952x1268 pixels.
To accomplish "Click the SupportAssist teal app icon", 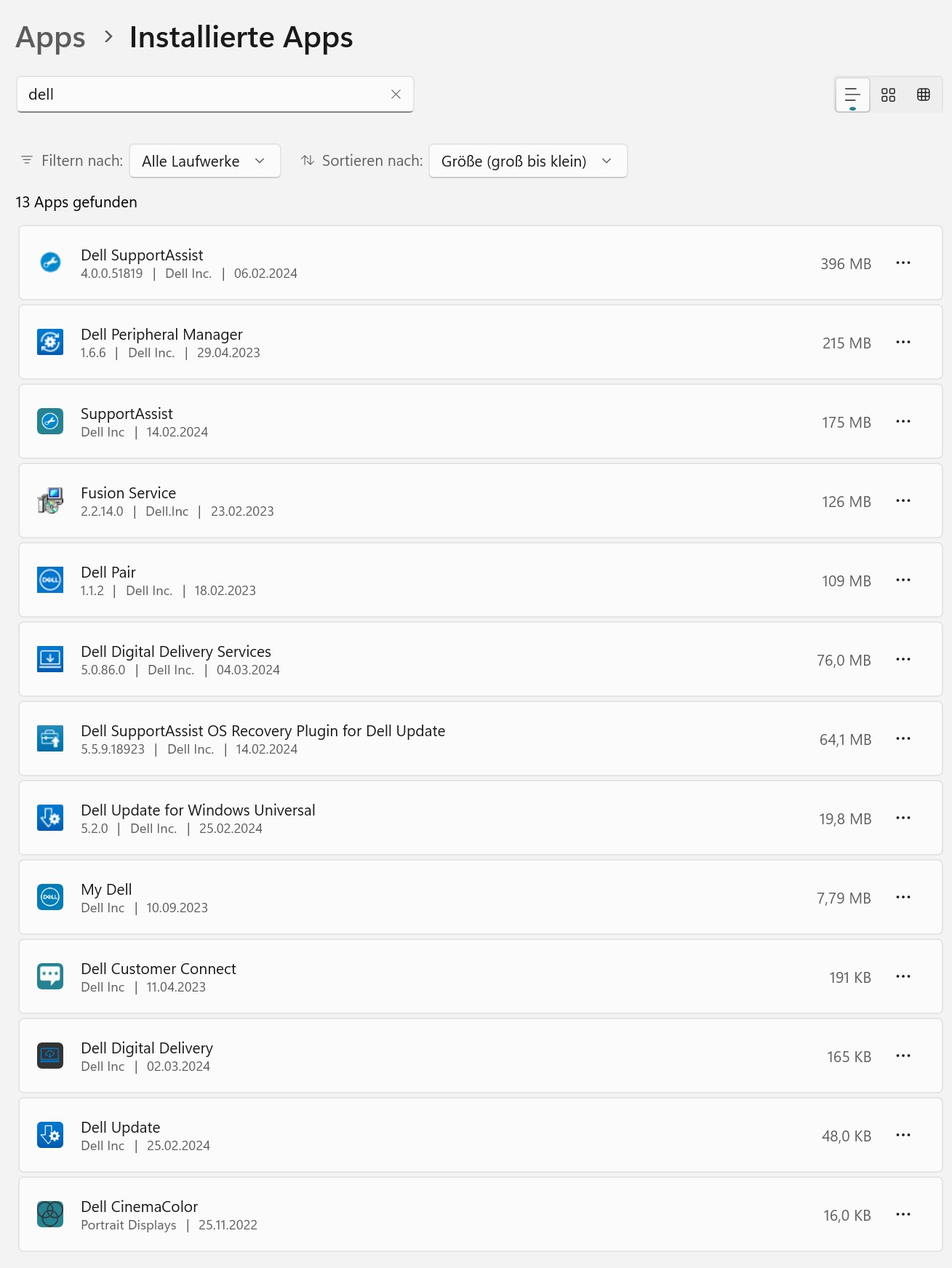I will tap(50, 421).
